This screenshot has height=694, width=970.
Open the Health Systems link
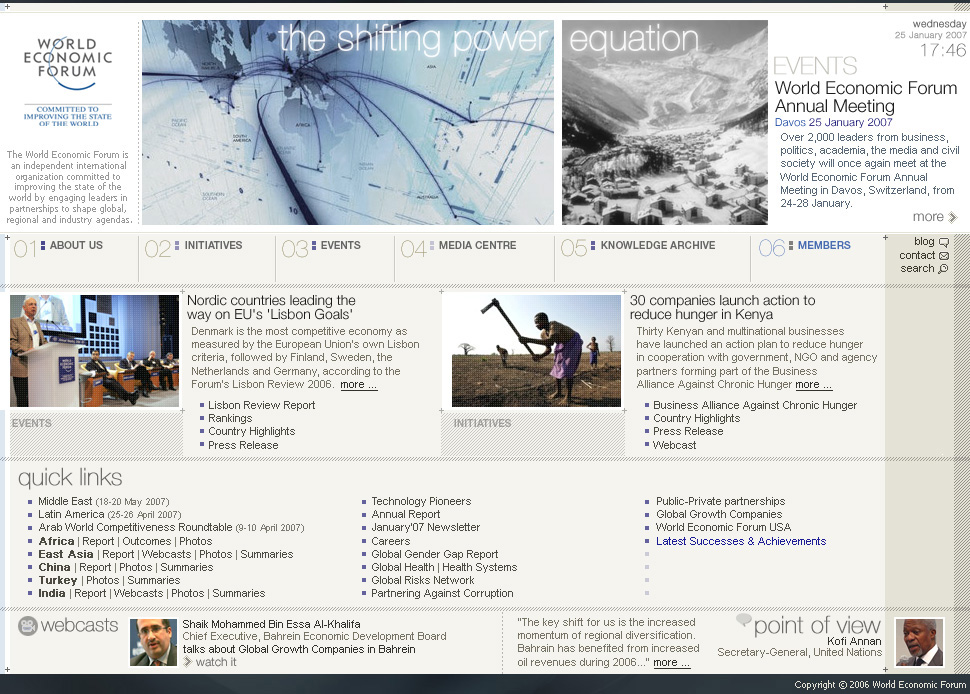click(479, 567)
